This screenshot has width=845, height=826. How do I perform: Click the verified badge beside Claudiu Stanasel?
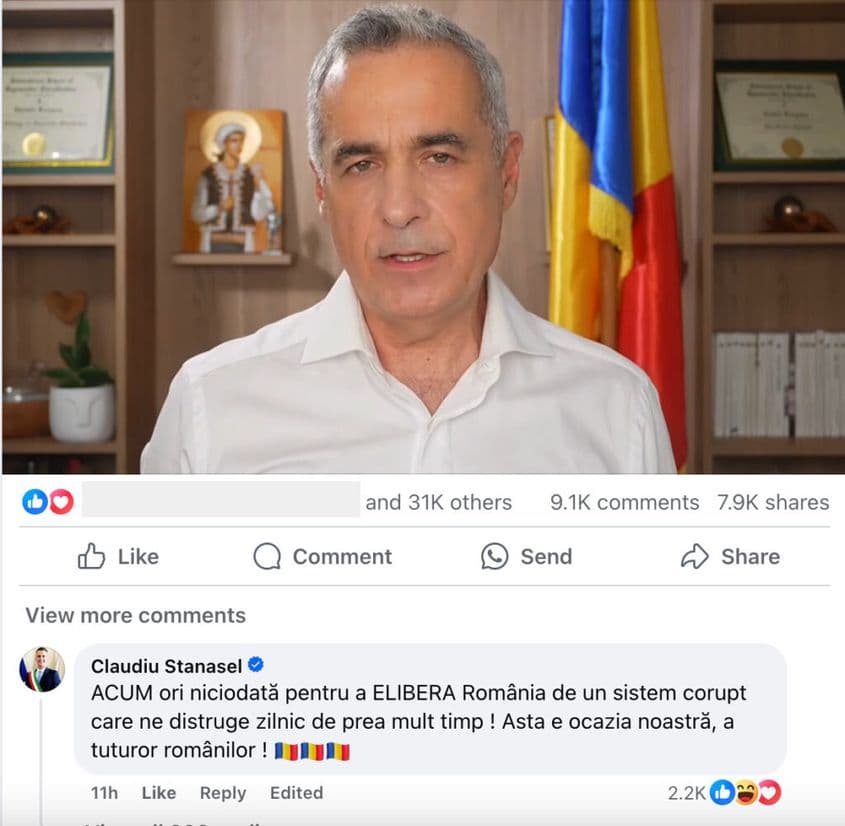coord(255,665)
